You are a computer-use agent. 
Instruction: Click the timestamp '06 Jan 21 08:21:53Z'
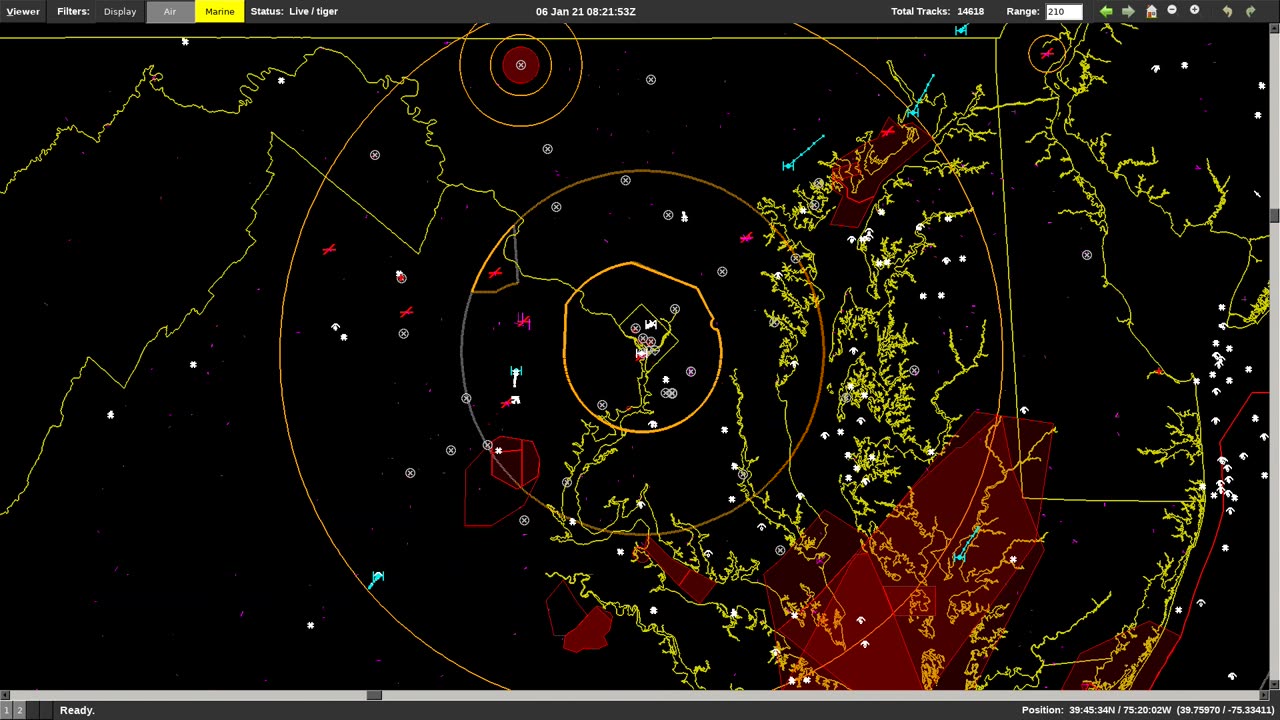coord(586,11)
